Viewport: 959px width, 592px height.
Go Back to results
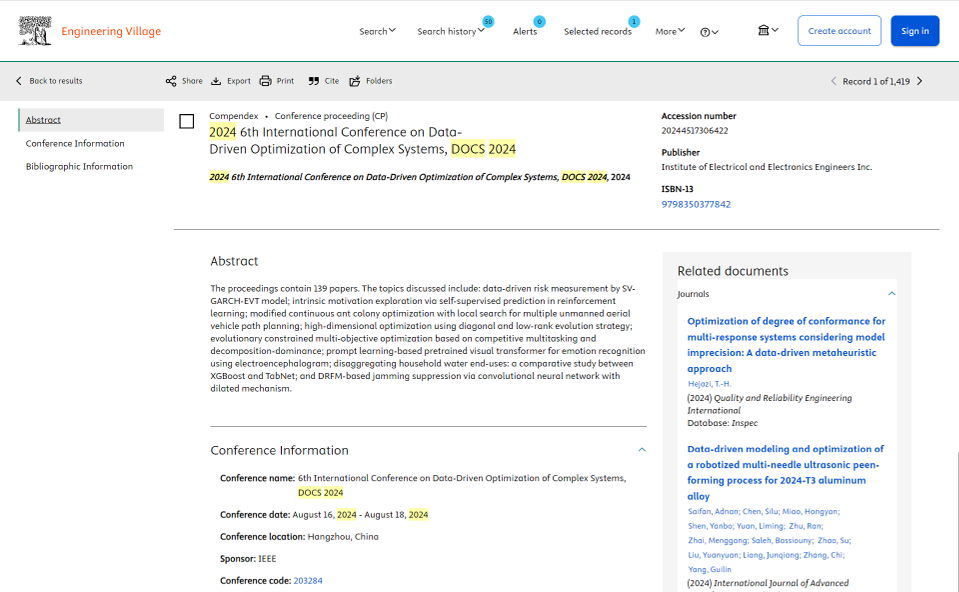pyautogui.click(x=49, y=81)
